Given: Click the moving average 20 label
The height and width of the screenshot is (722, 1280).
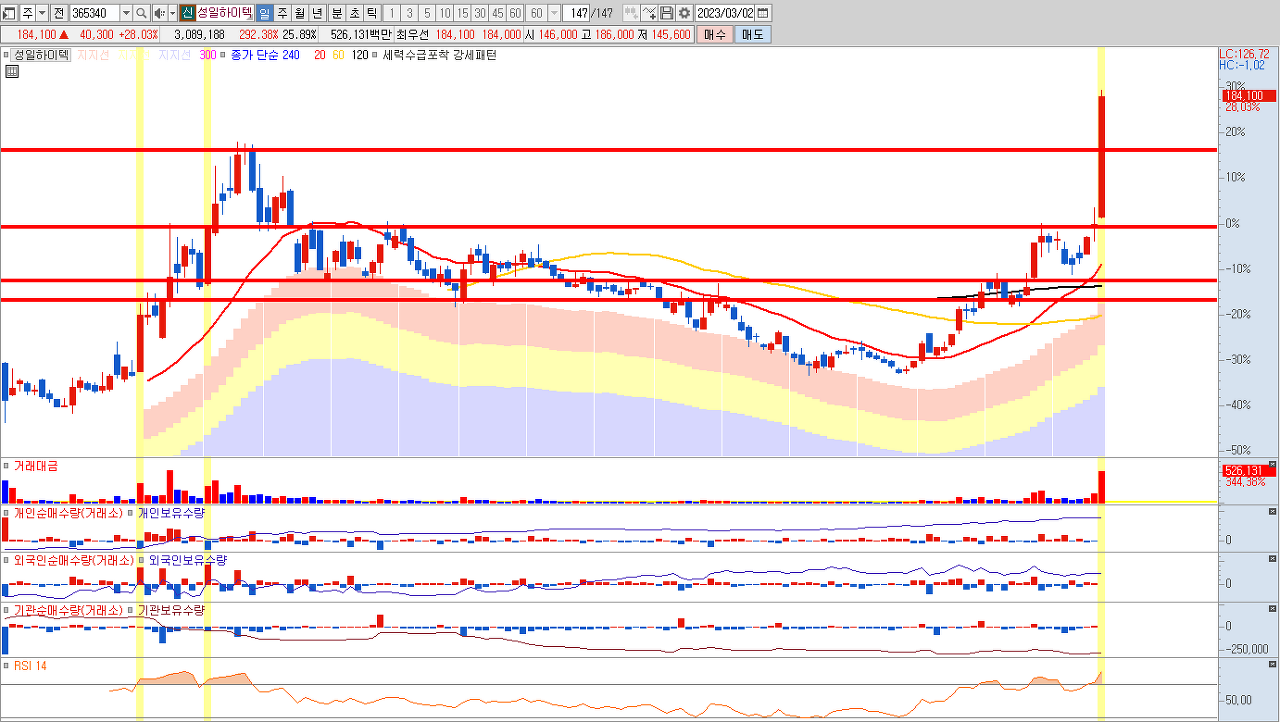Looking at the screenshot, I should pyautogui.click(x=320, y=55).
